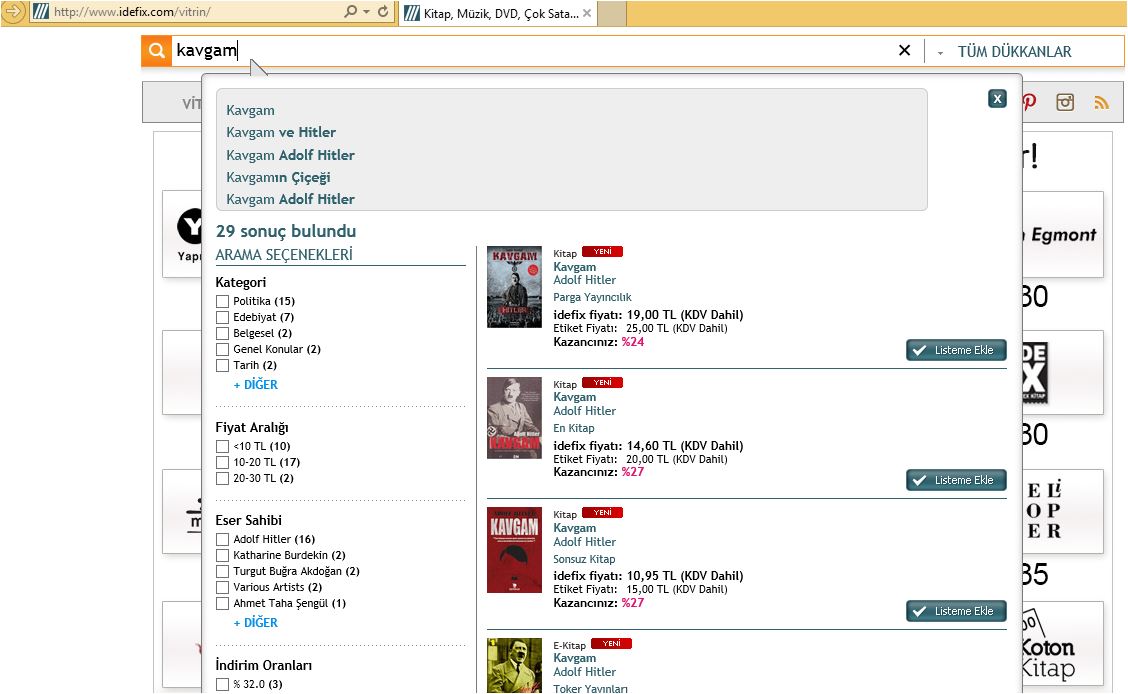This screenshot has height=694, width=1128.
Task: Check the Turgut Buğra Akdoğan filter
Action: click(223, 572)
